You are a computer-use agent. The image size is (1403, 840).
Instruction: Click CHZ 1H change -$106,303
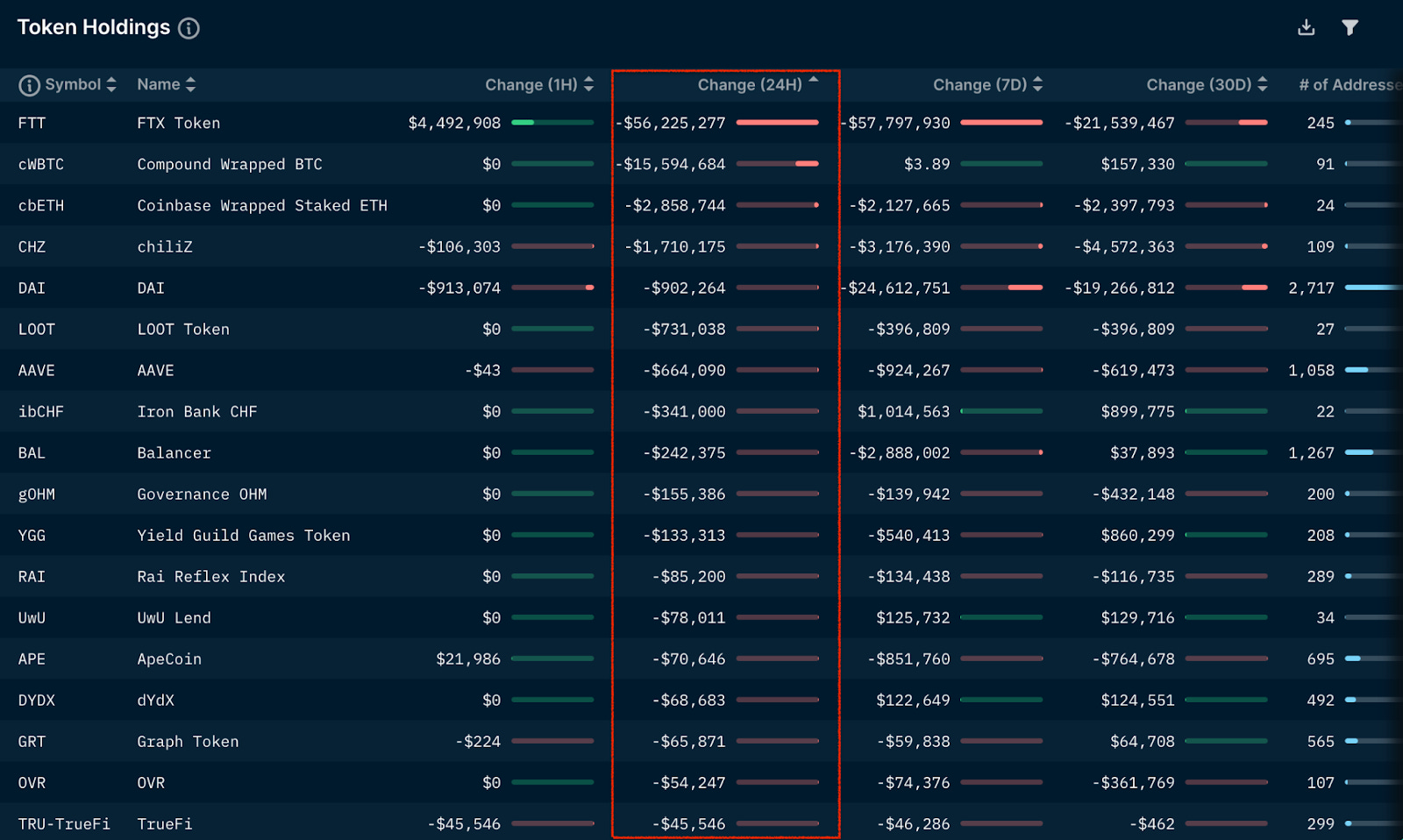[459, 246]
